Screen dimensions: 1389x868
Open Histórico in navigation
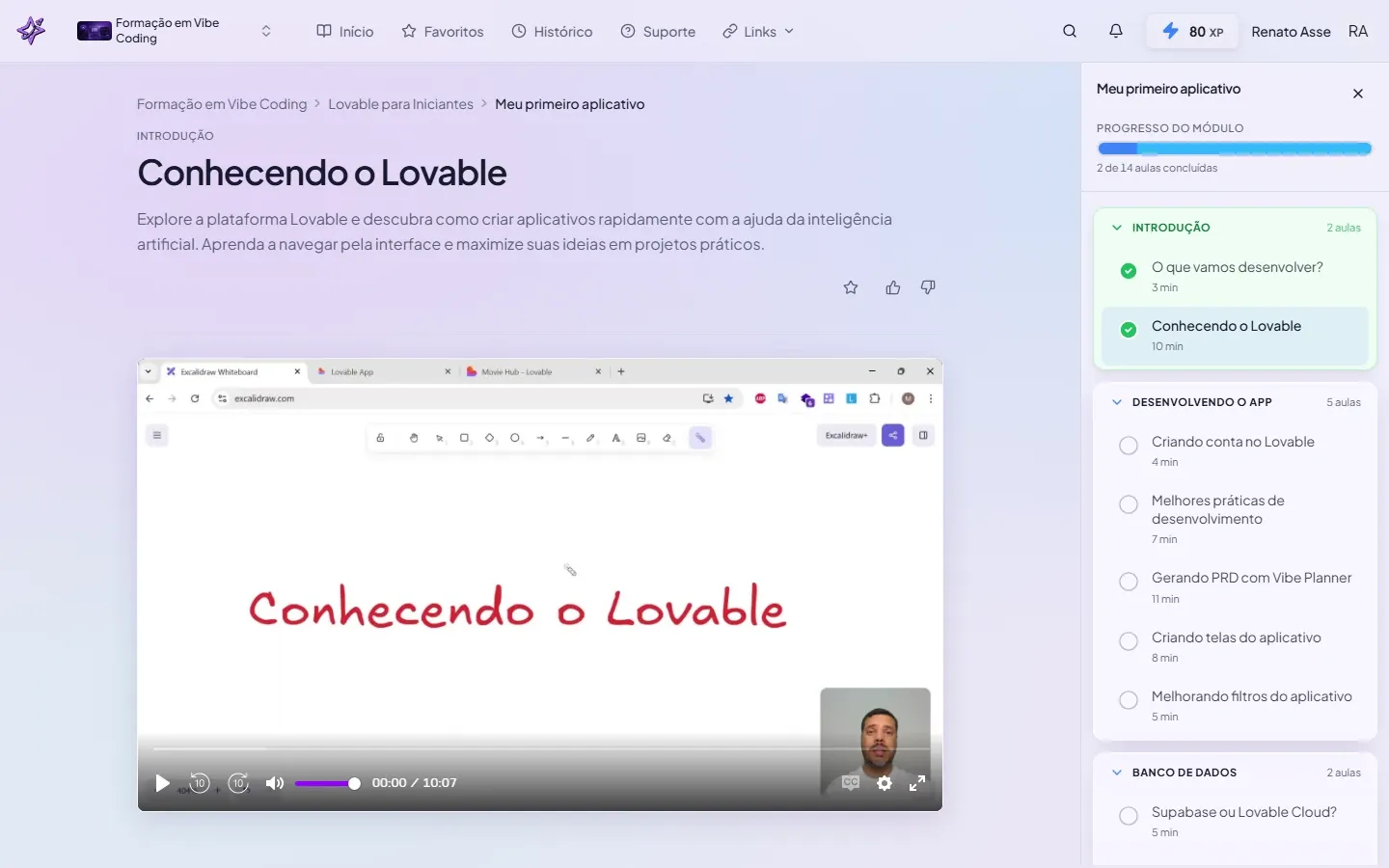pyautogui.click(x=552, y=31)
